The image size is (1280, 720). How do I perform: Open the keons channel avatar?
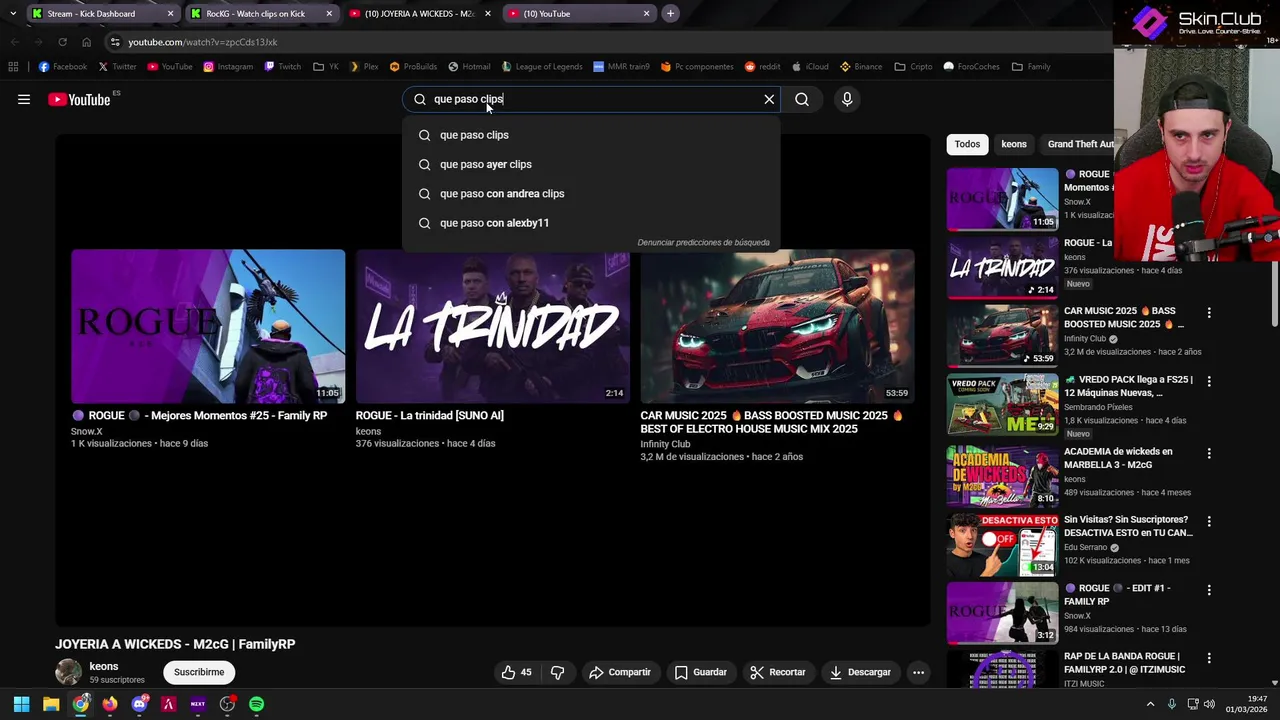68,672
